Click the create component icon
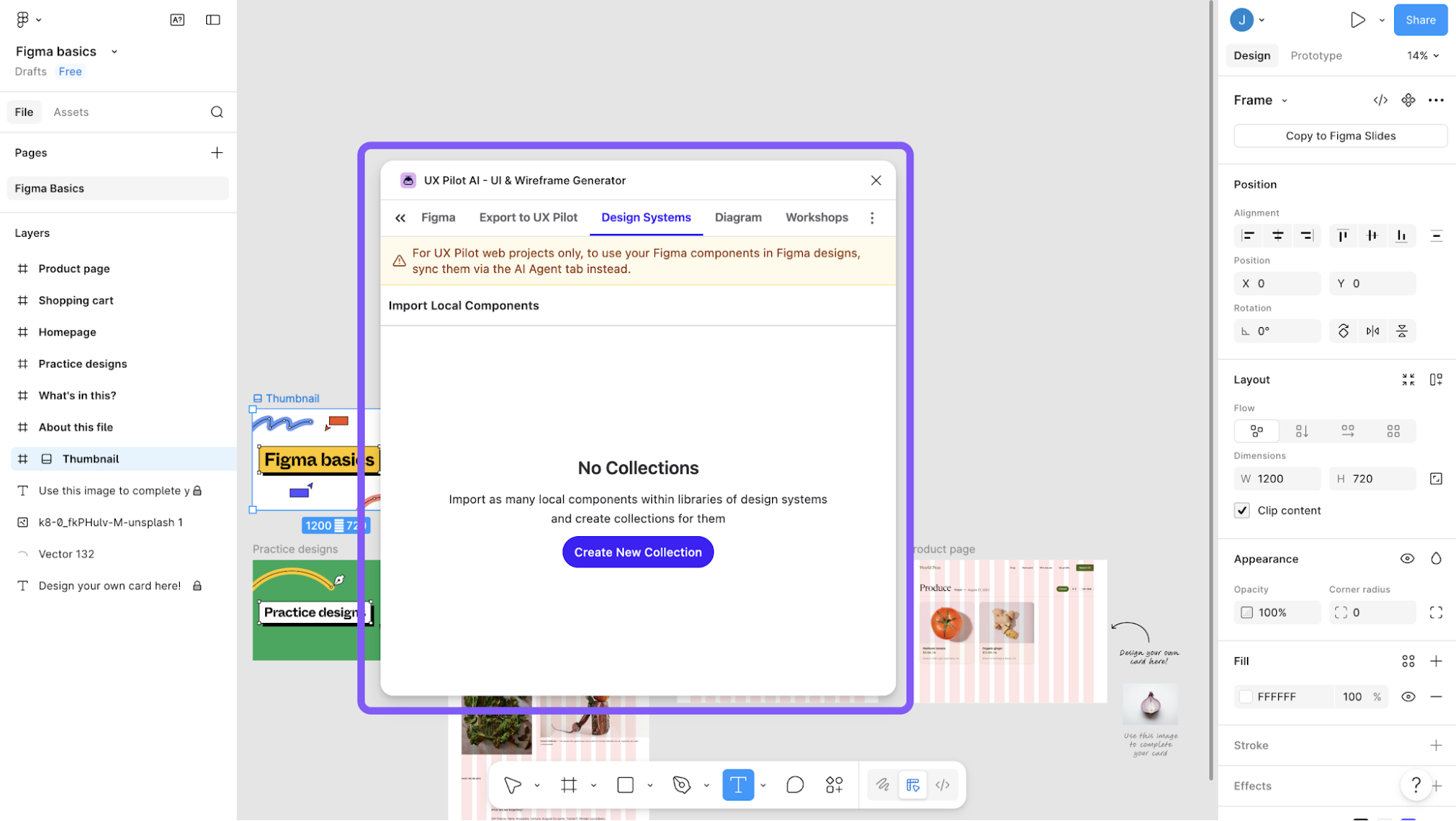 1408,101
